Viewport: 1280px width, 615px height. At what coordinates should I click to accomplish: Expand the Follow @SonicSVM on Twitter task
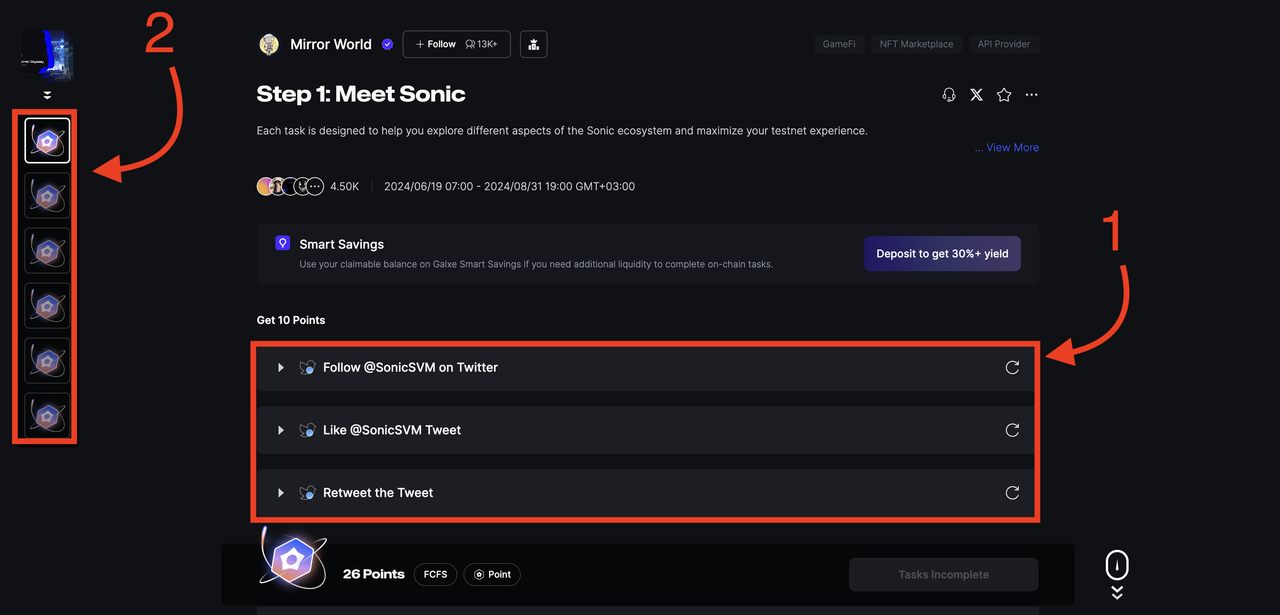(x=281, y=367)
